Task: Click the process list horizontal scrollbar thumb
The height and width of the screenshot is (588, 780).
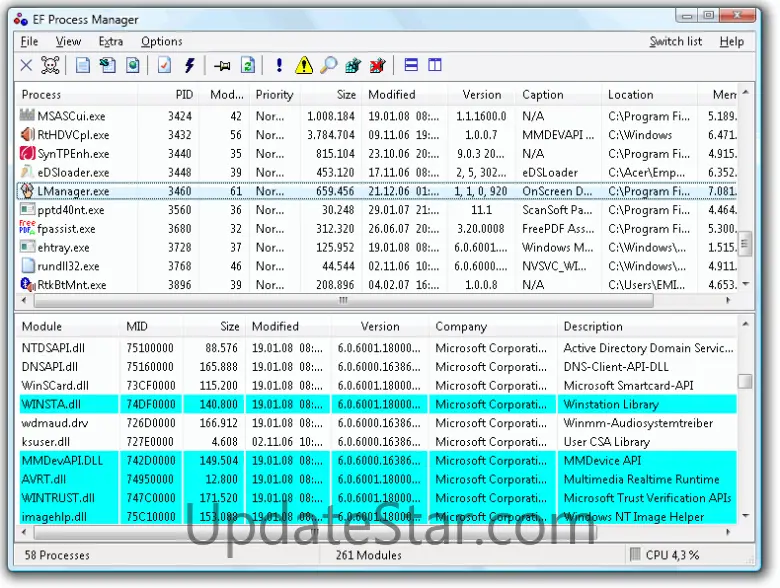Action: (342, 301)
